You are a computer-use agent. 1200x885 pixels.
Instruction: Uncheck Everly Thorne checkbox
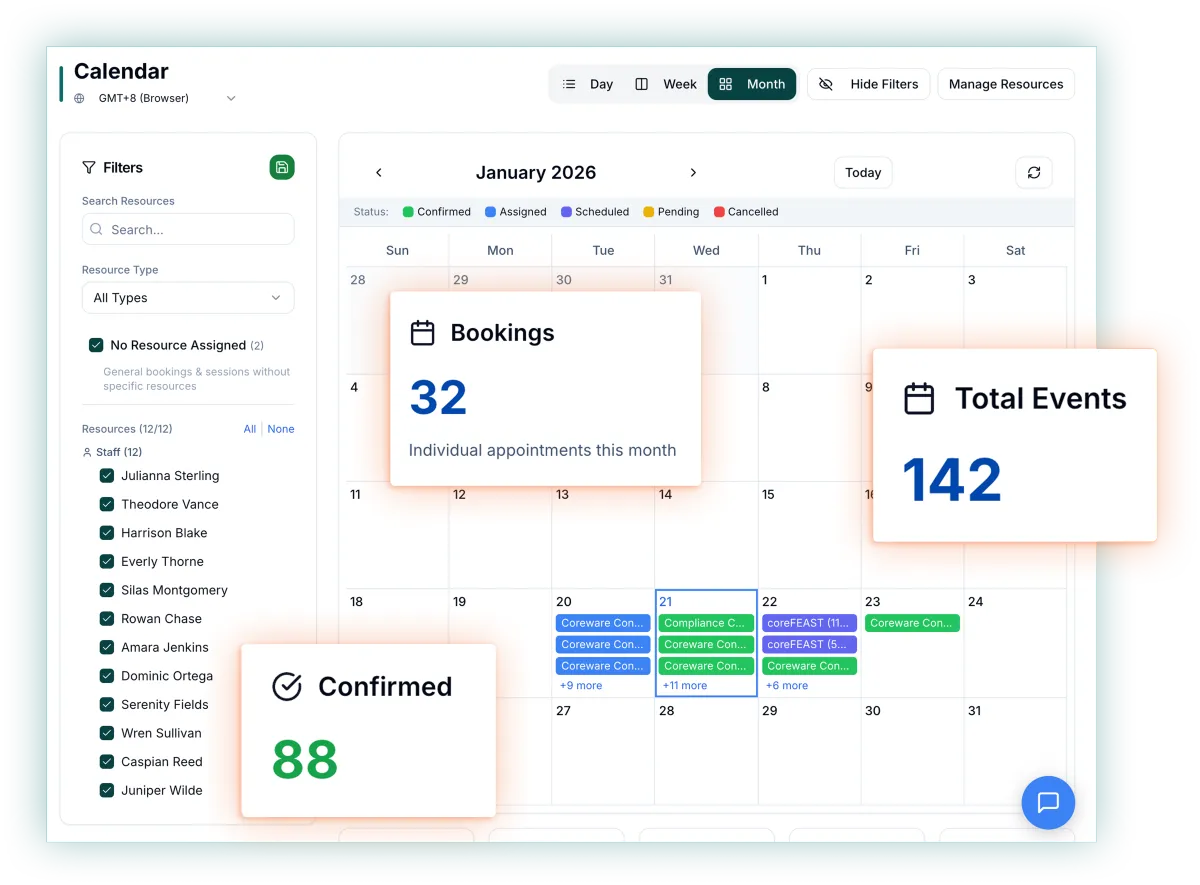pos(107,561)
